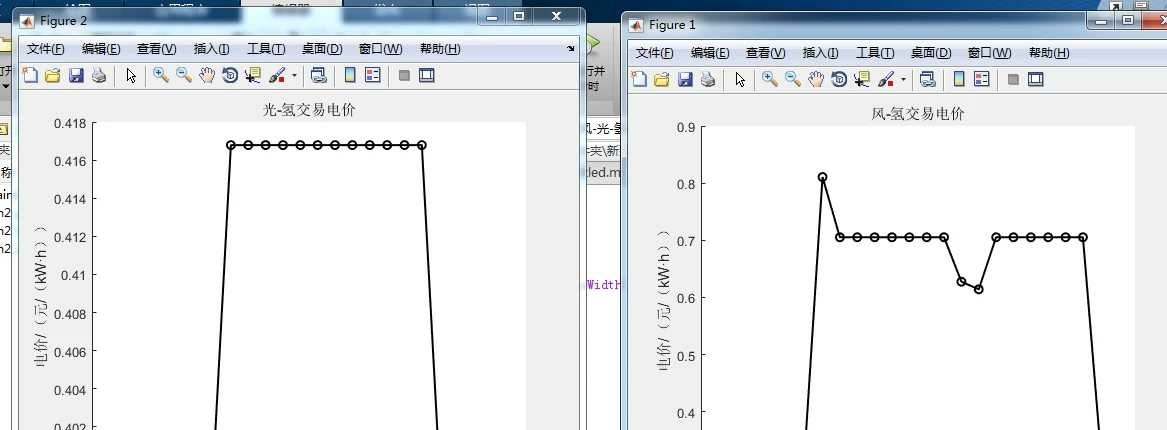Screen dimensions: 1167x430
Task: Click Save icon in Figure 2 toolbar
Action: click(x=76, y=75)
